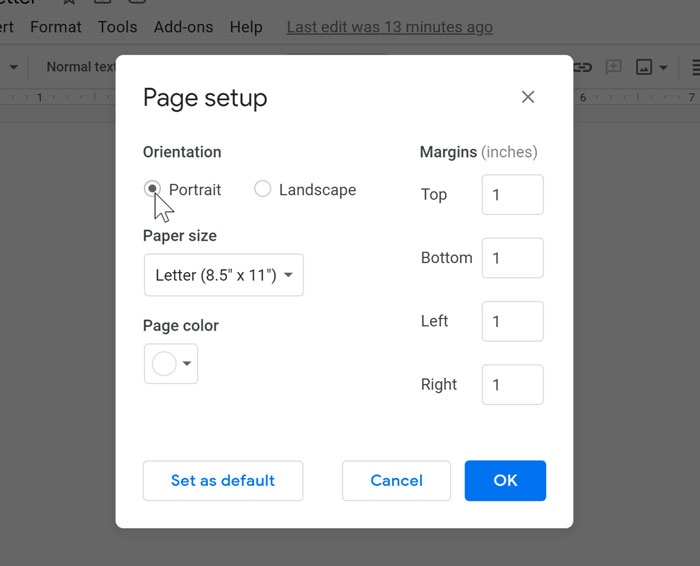Select the Portrait orientation option
This screenshot has width=700, height=566.
(152, 189)
